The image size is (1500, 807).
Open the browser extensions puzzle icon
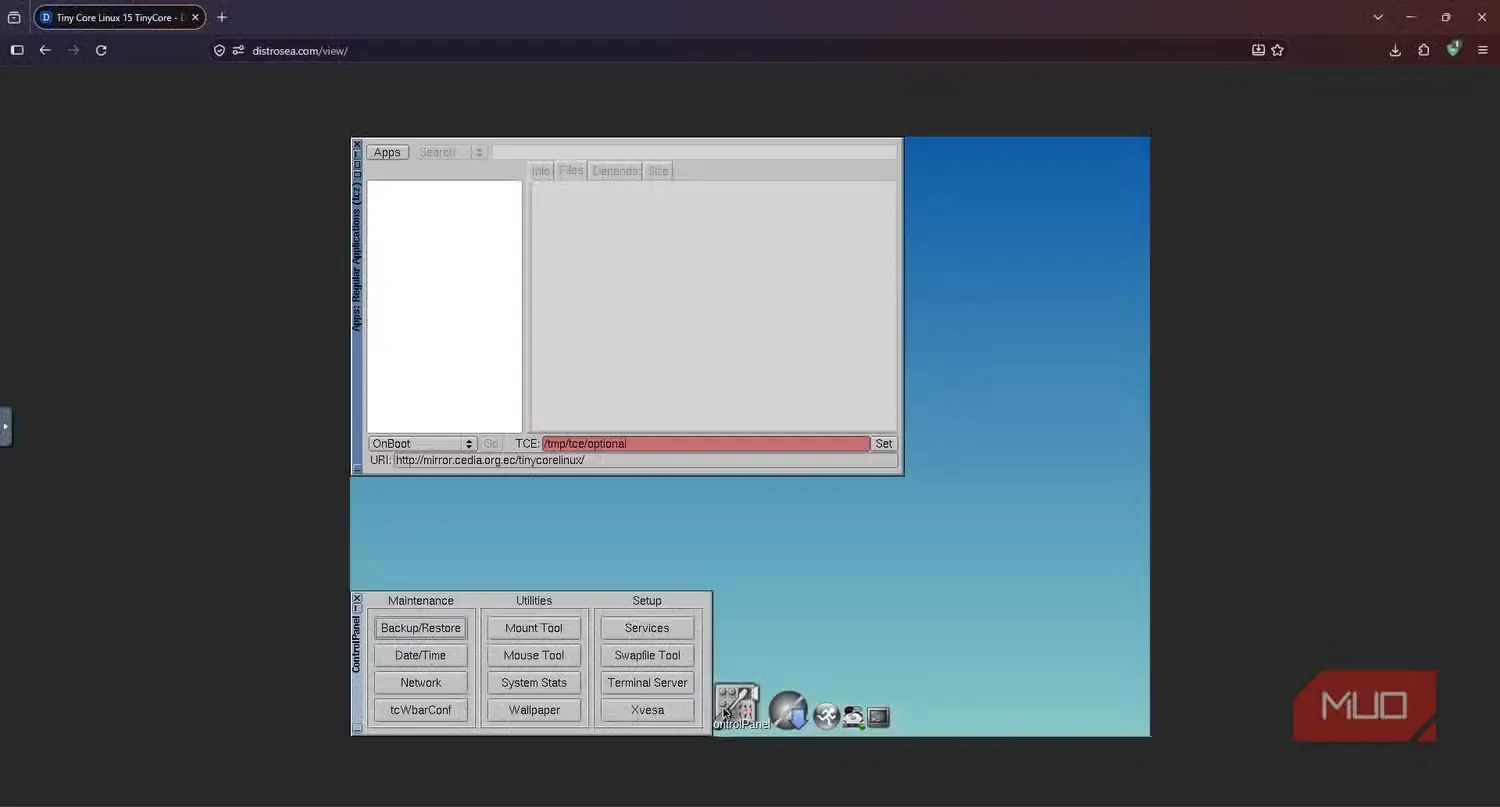[1424, 50]
